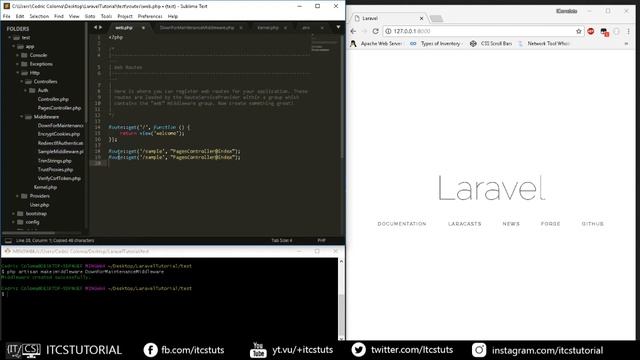Open the LARACASTS link on Laravel page
The image size is (640, 360).
pos(464,224)
